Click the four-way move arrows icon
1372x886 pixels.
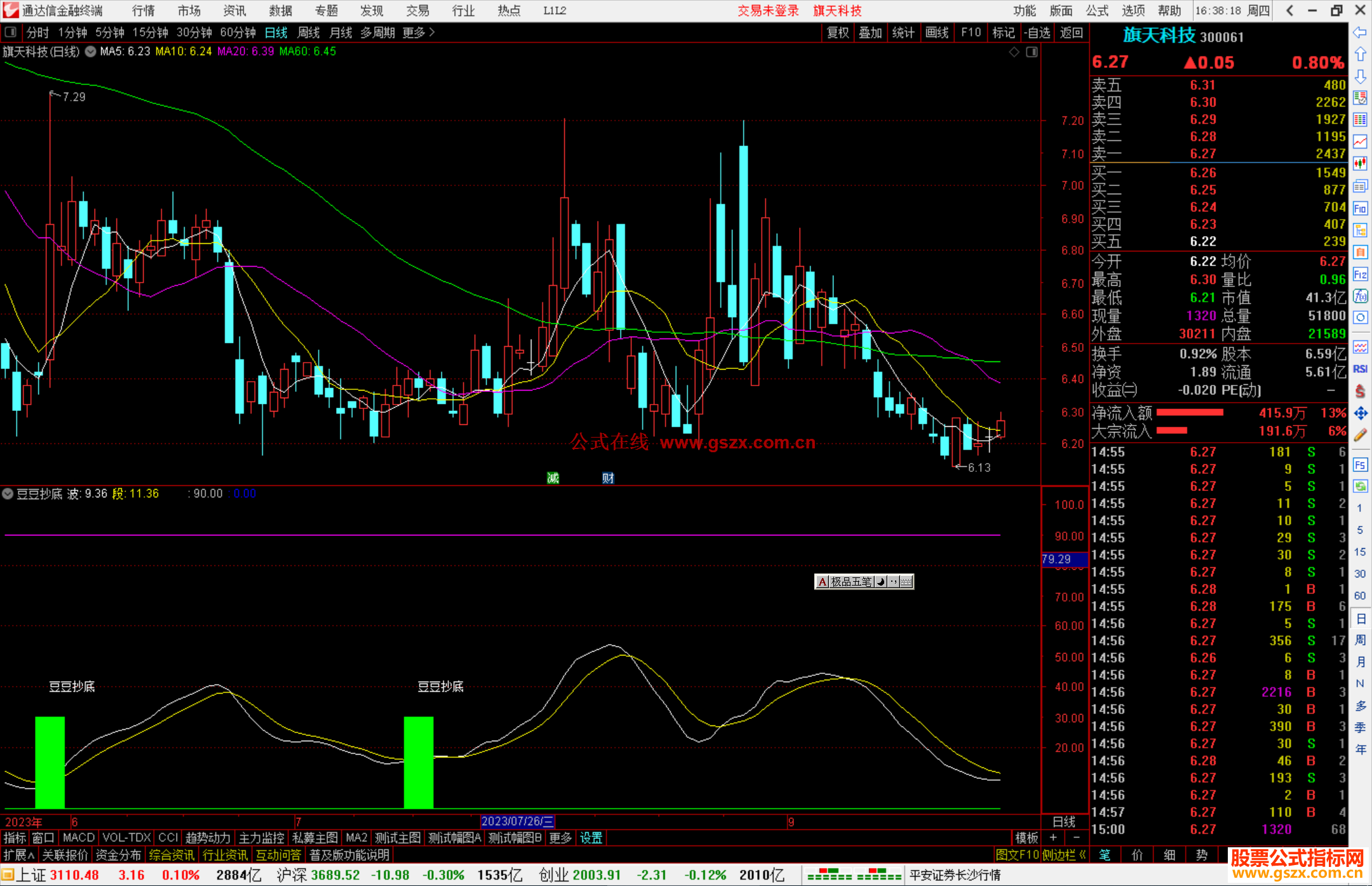coord(1360,413)
